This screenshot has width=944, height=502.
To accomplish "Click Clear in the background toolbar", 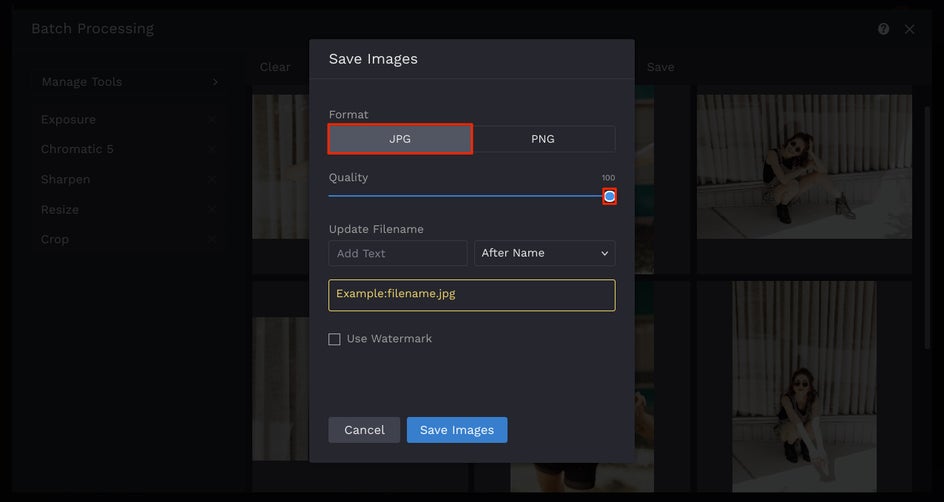I will [x=275, y=67].
